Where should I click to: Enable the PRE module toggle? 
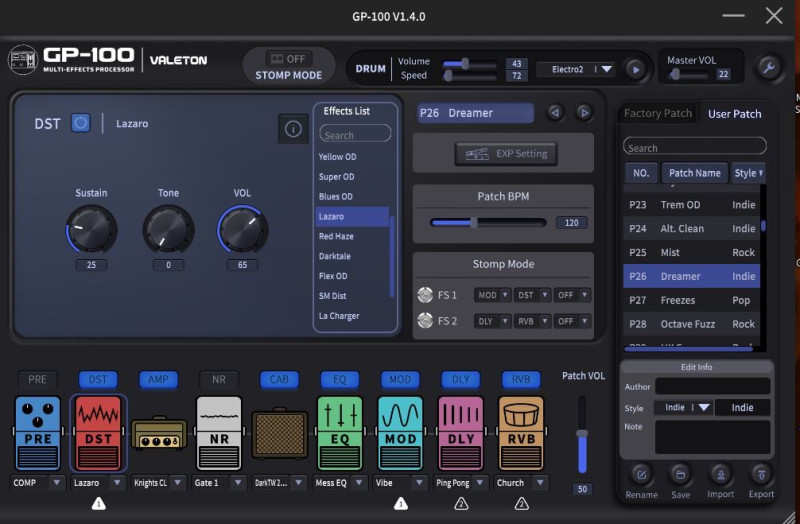pos(37,380)
